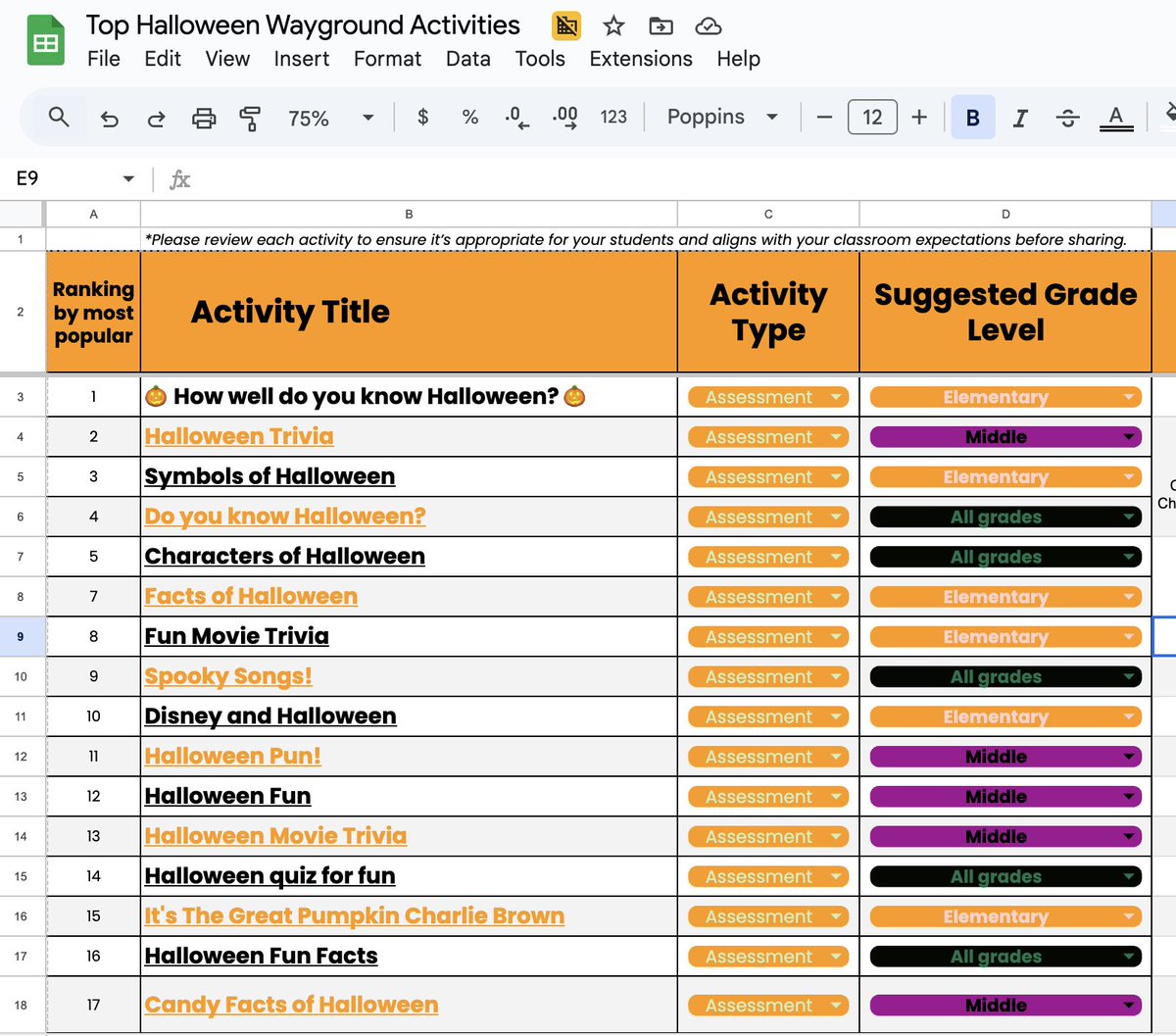Open Middle grade dropdown for Halloween Trivia

[1005, 437]
